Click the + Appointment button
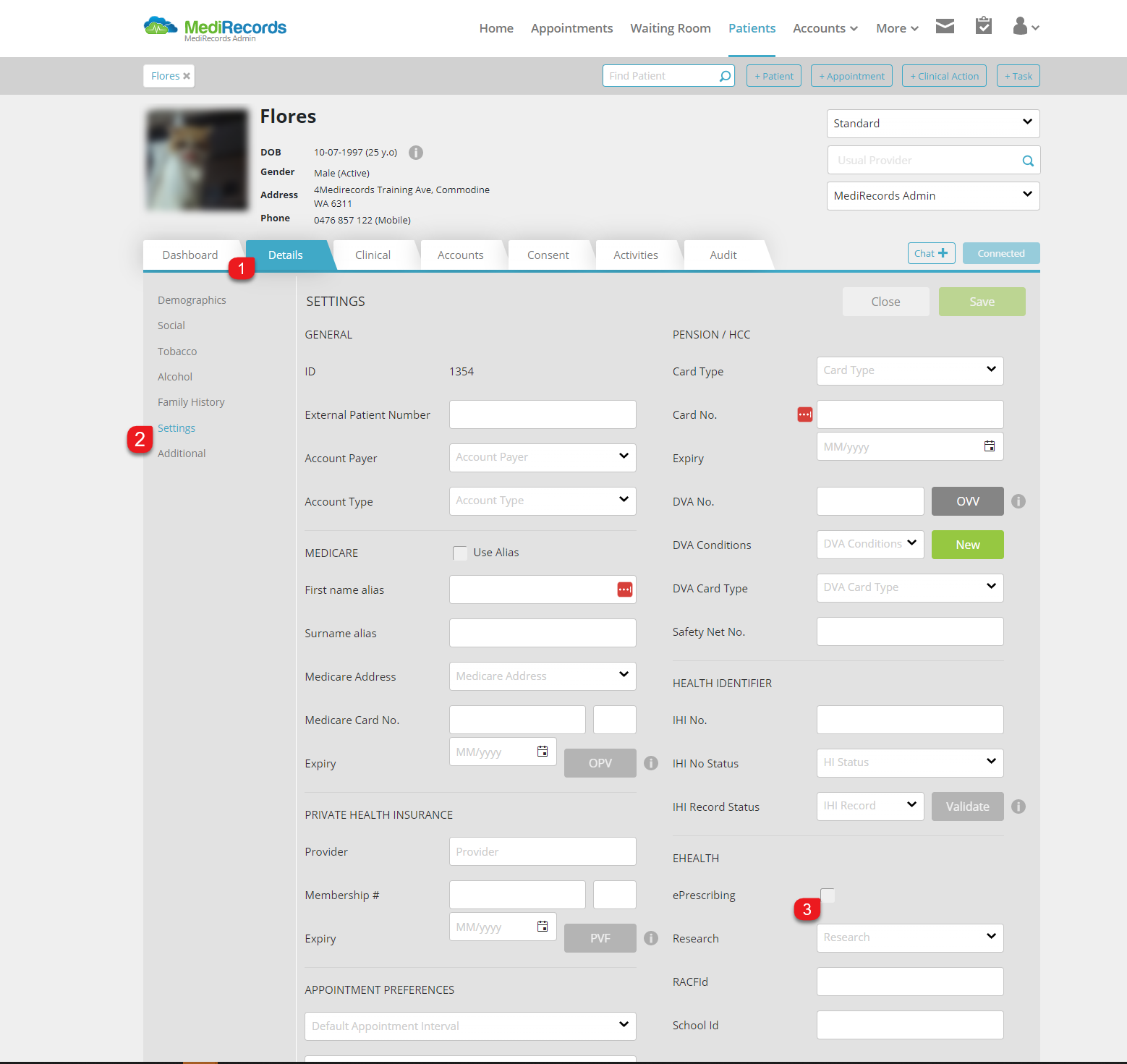 pyautogui.click(x=851, y=76)
